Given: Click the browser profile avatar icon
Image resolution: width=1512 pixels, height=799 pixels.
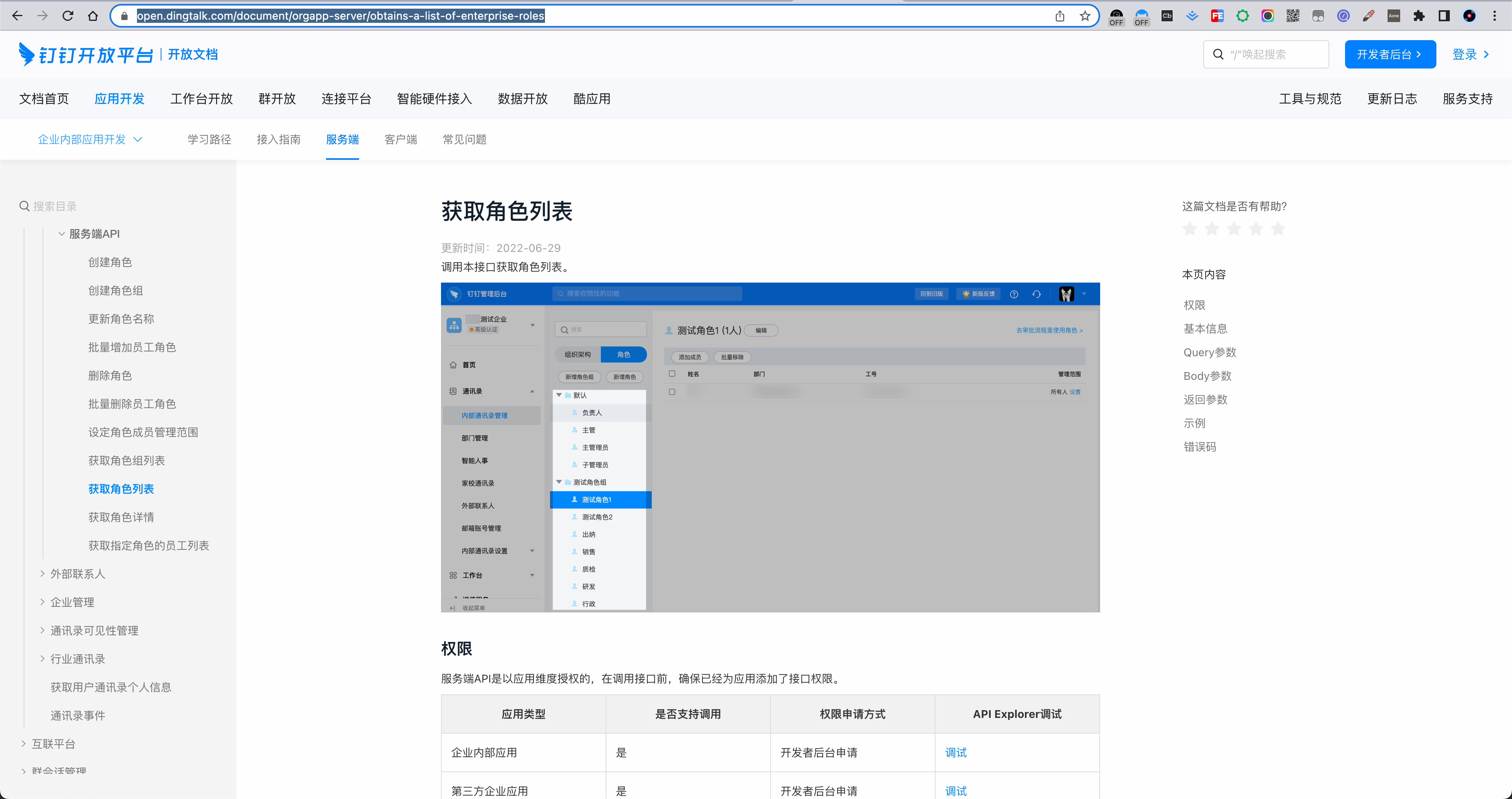Looking at the screenshot, I should (1469, 16).
